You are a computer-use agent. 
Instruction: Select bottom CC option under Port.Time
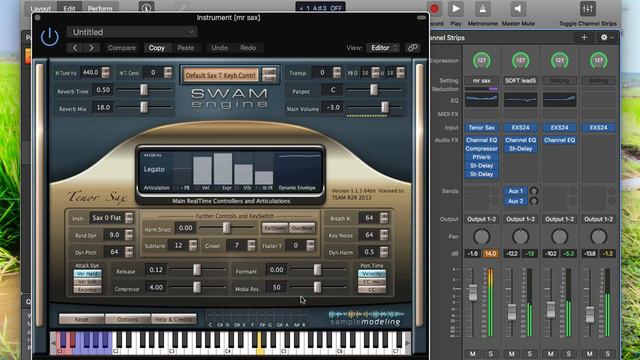[x=372, y=289]
